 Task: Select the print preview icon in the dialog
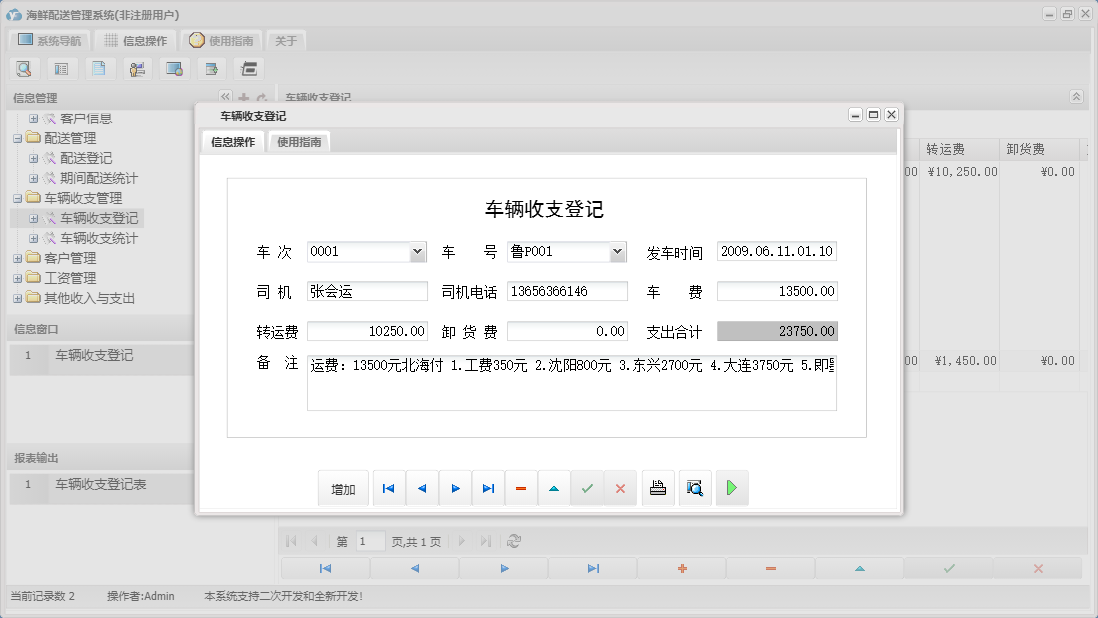pyautogui.click(x=695, y=488)
